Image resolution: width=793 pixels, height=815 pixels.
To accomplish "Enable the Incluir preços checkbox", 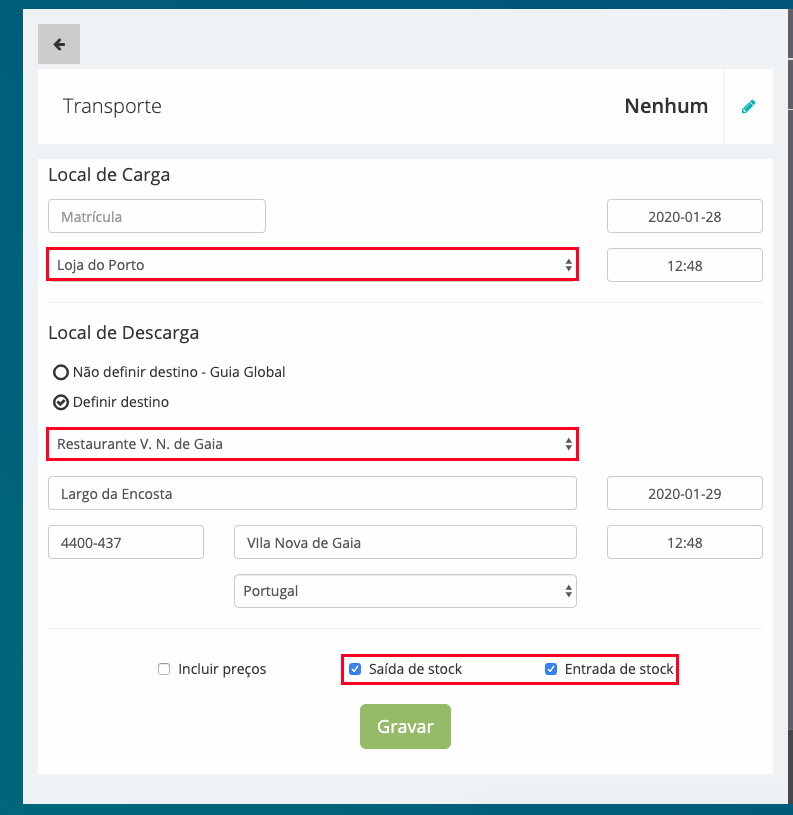I will coord(165,669).
